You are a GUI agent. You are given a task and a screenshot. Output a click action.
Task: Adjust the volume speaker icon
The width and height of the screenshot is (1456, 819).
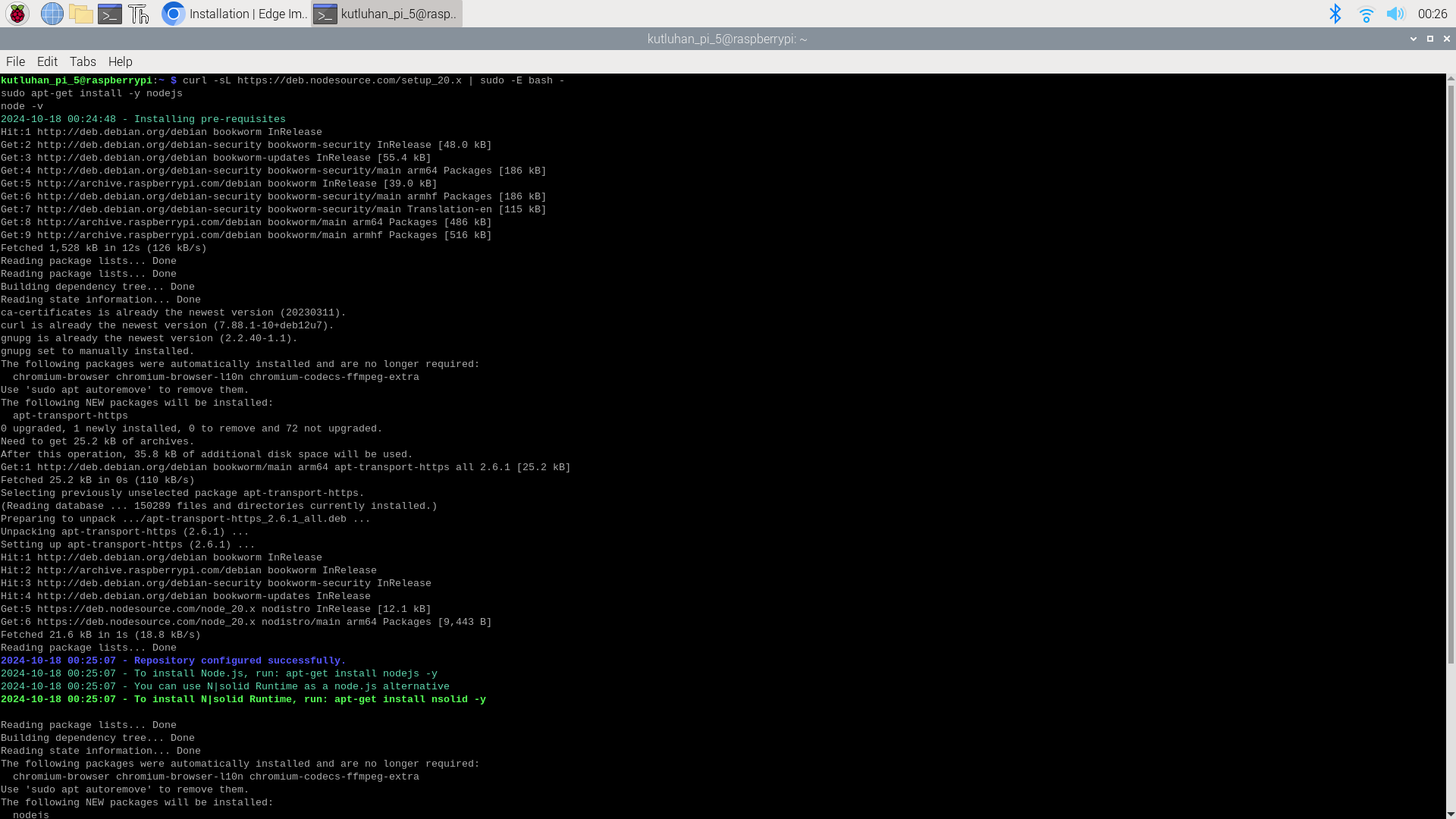tap(1395, 13)
